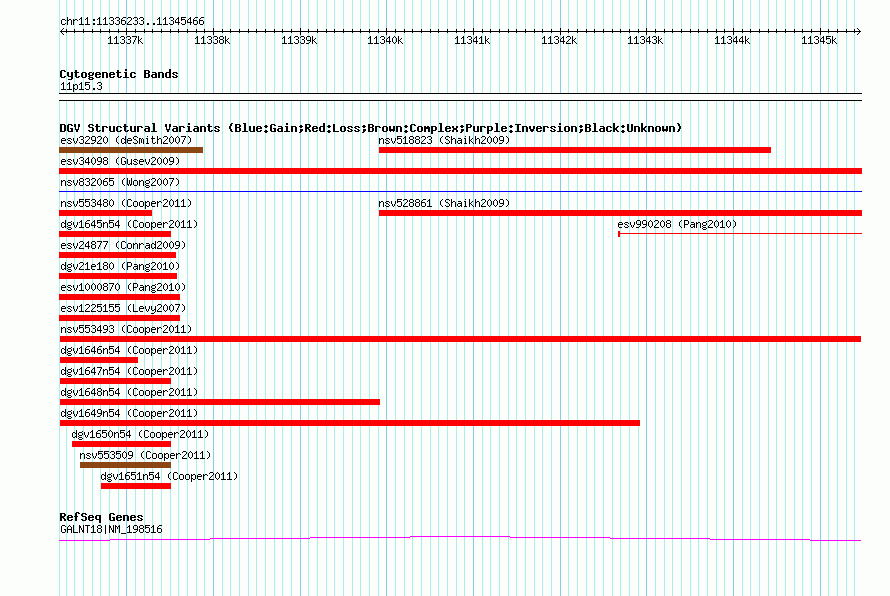Click the right arrow end of ruler
890x596 pixels.
click(x=859, y=31)
